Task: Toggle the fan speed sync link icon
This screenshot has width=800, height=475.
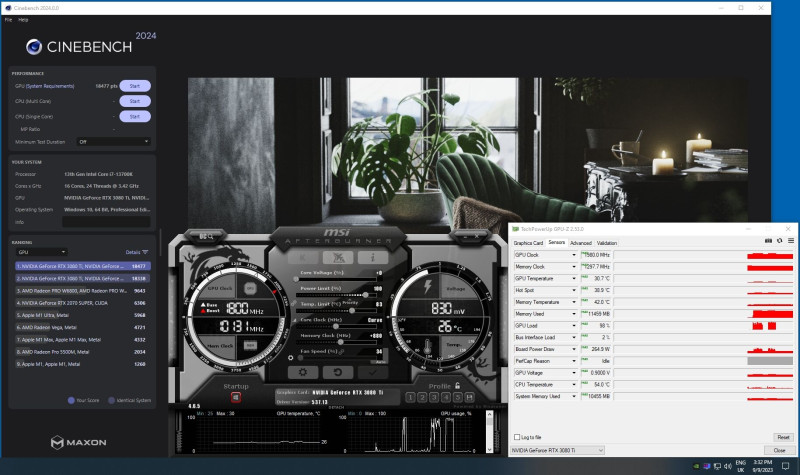Action: click(341, 352)
